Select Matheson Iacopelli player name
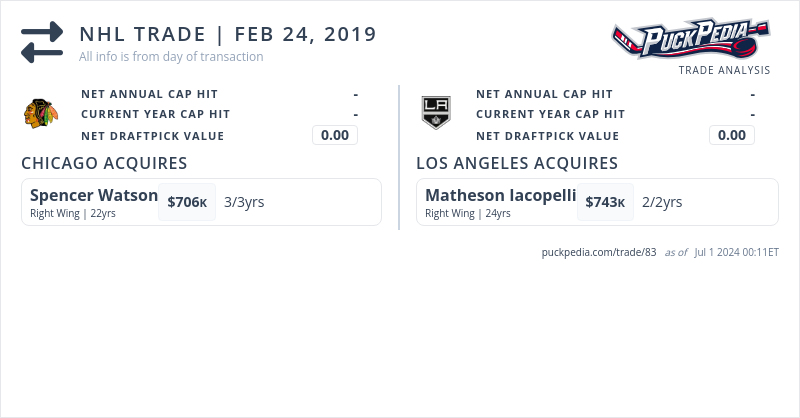The width and height of the screenshot is (800, 418). click(x=500, y=195)
